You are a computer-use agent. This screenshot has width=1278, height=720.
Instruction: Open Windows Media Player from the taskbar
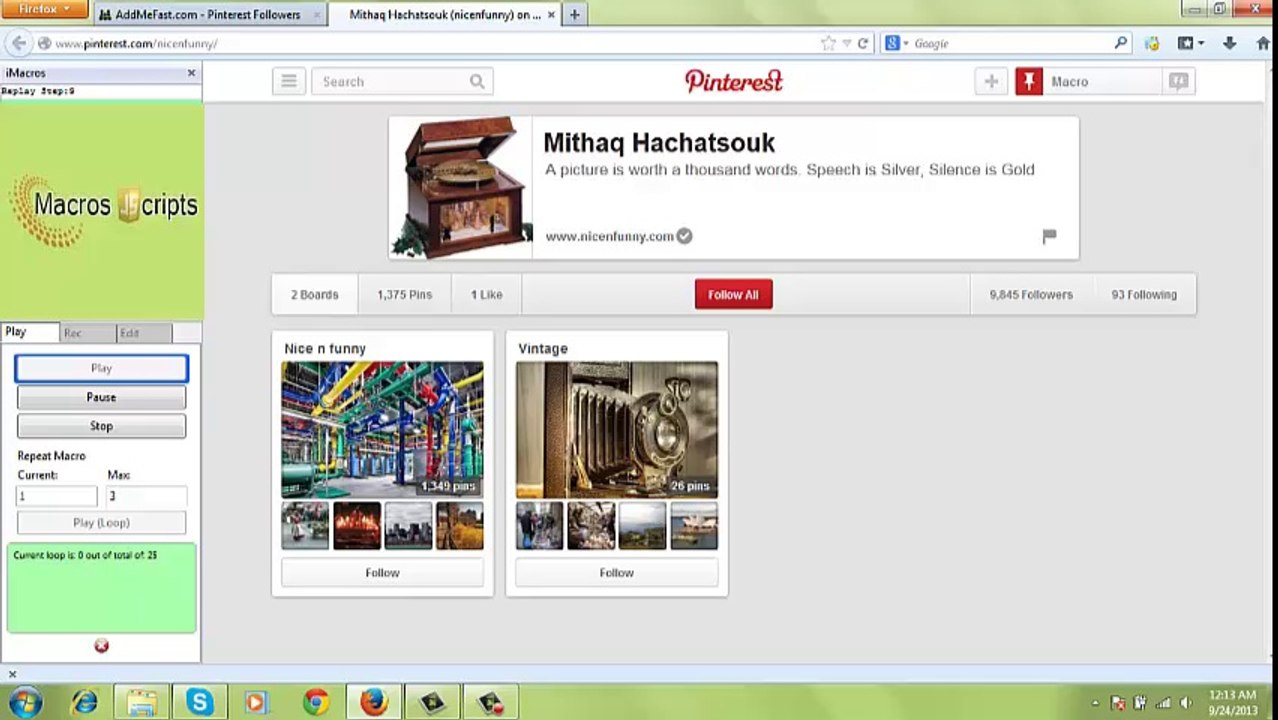[255, 702]
